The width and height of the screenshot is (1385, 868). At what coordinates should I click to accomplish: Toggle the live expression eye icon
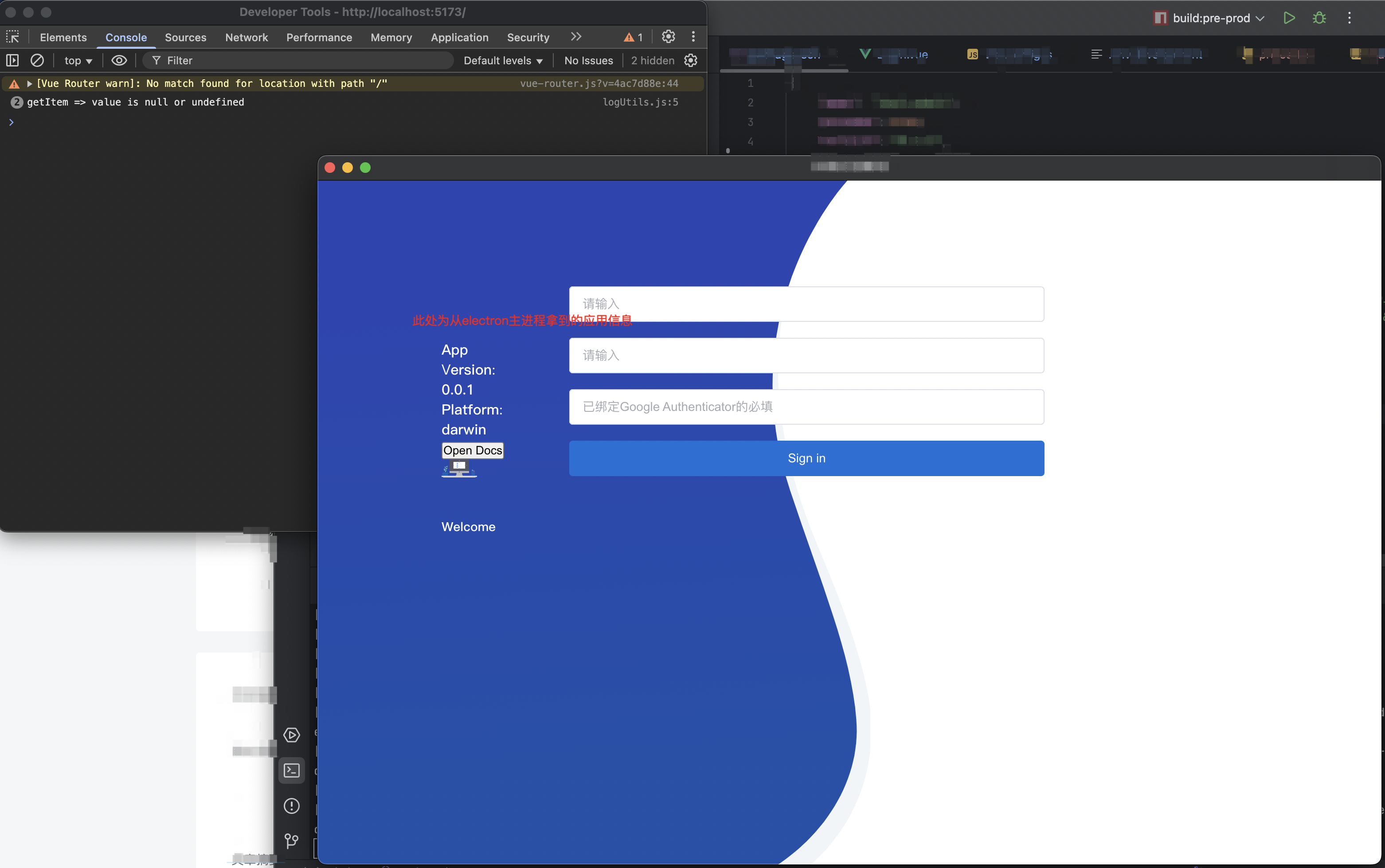pyautogui.click(x=119, y=60)
